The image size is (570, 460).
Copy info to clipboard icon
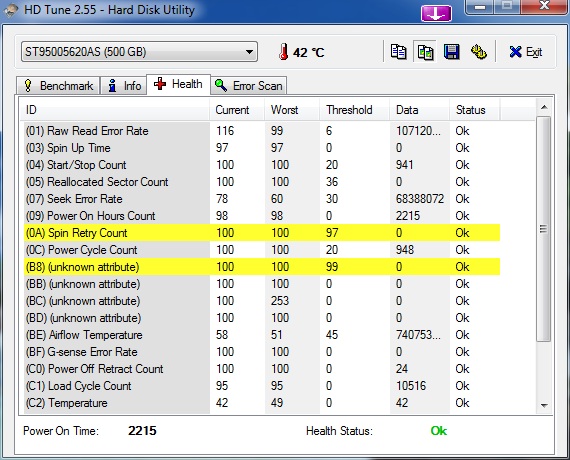pyautogui.click(x=398, y=52)
